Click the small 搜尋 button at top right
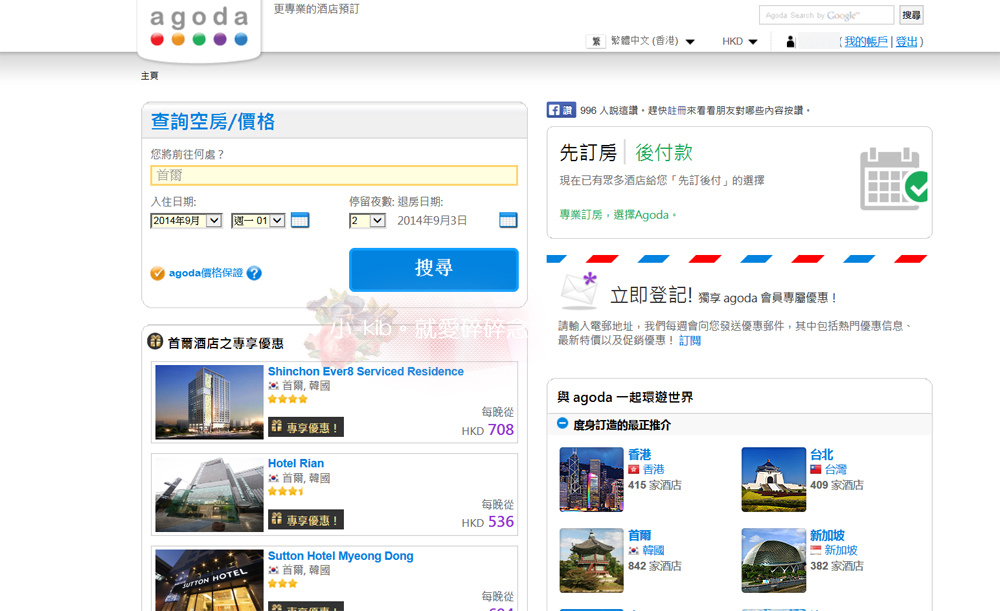The width and height of the screenshot is (1000, 611). [x=911, y=15]
